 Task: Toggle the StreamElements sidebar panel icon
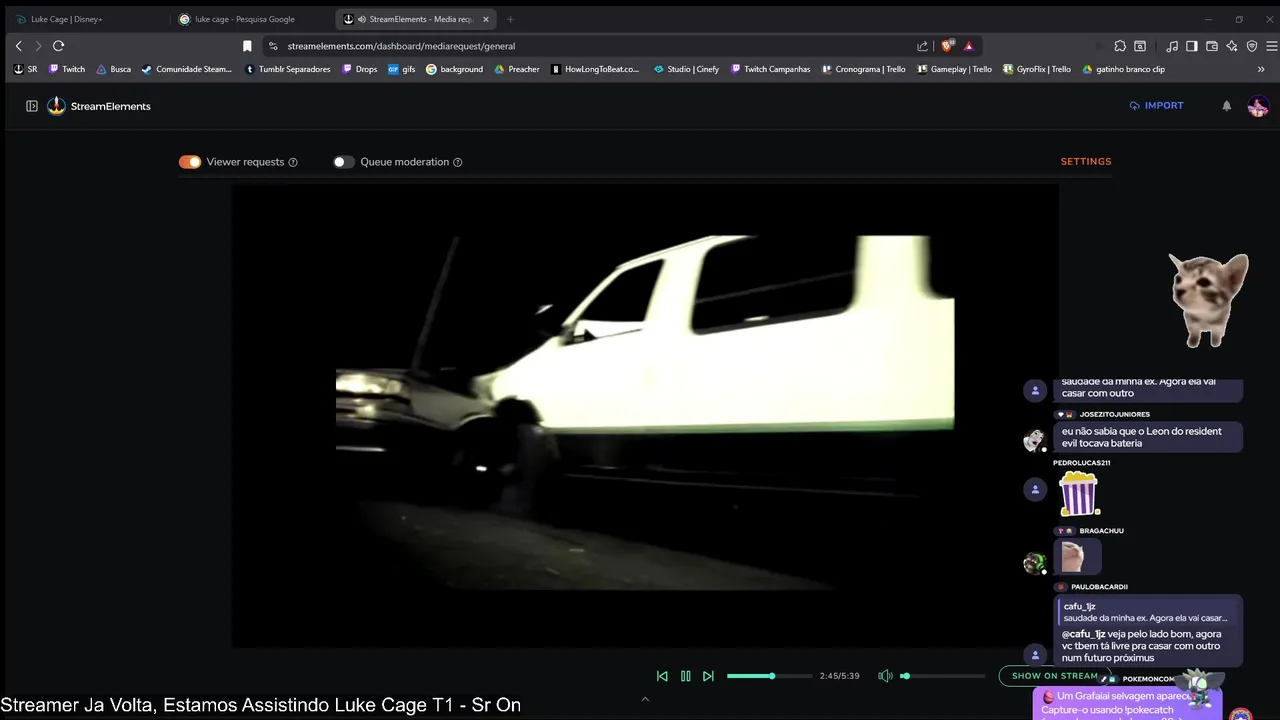pyautogui.click(x=32, y=106)
